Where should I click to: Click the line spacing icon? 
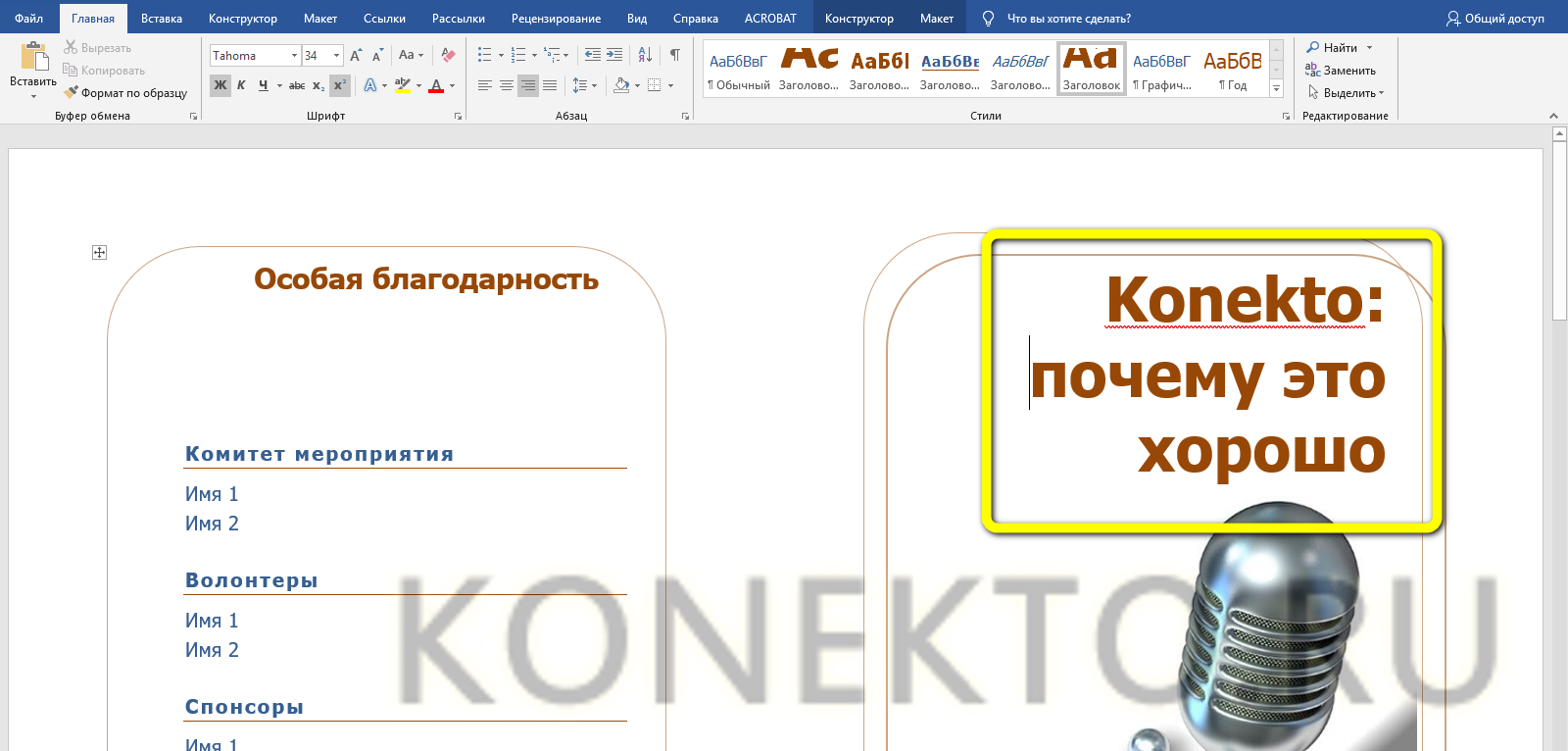pos(580,85)
